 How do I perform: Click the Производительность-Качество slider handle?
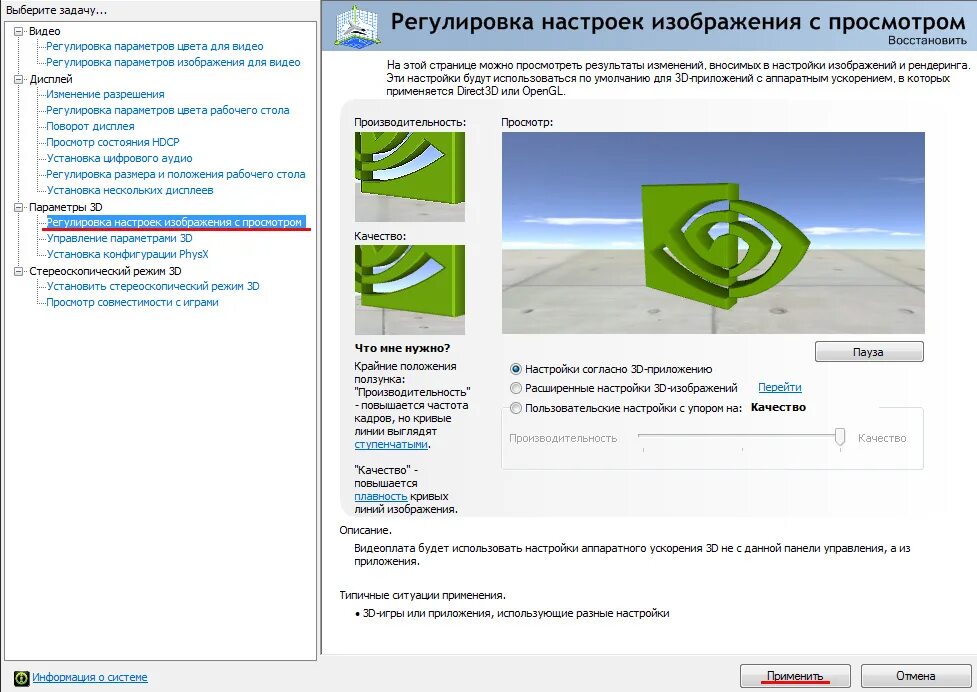coord(840,437)
